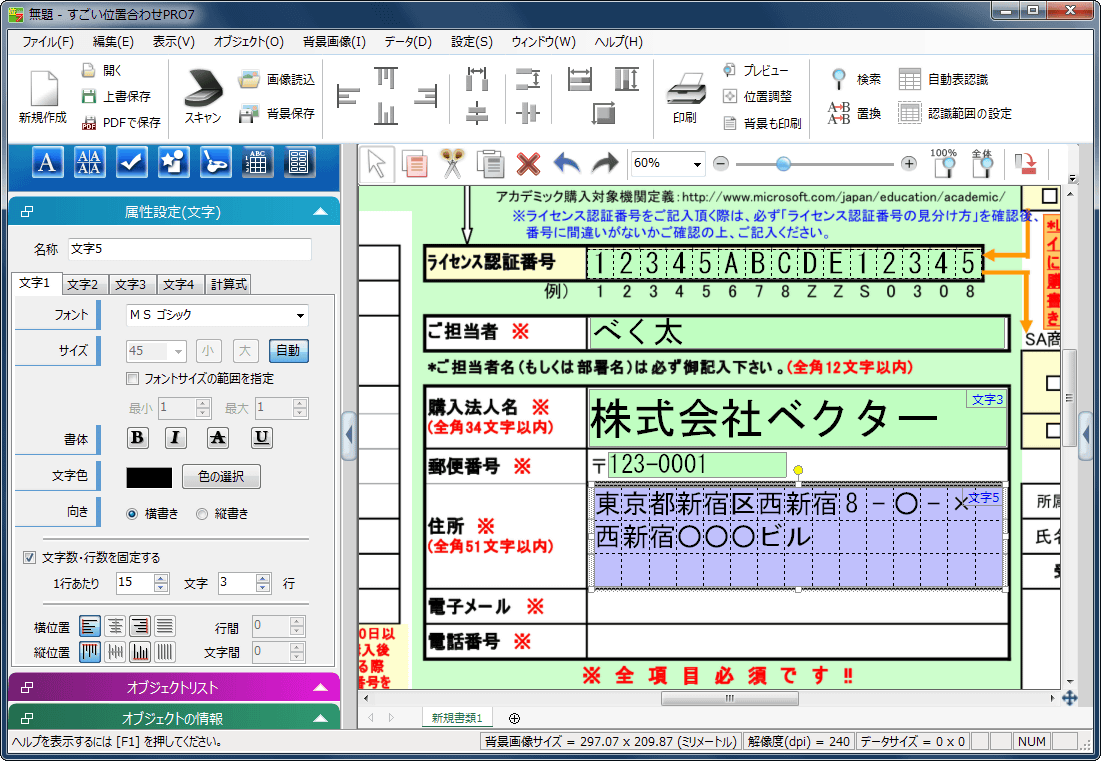Image resolution: width=1101 pixels, height=761 pixels.
Task: Collapse the 属性設定(文字) panel
Action: [x=320, y=211]
